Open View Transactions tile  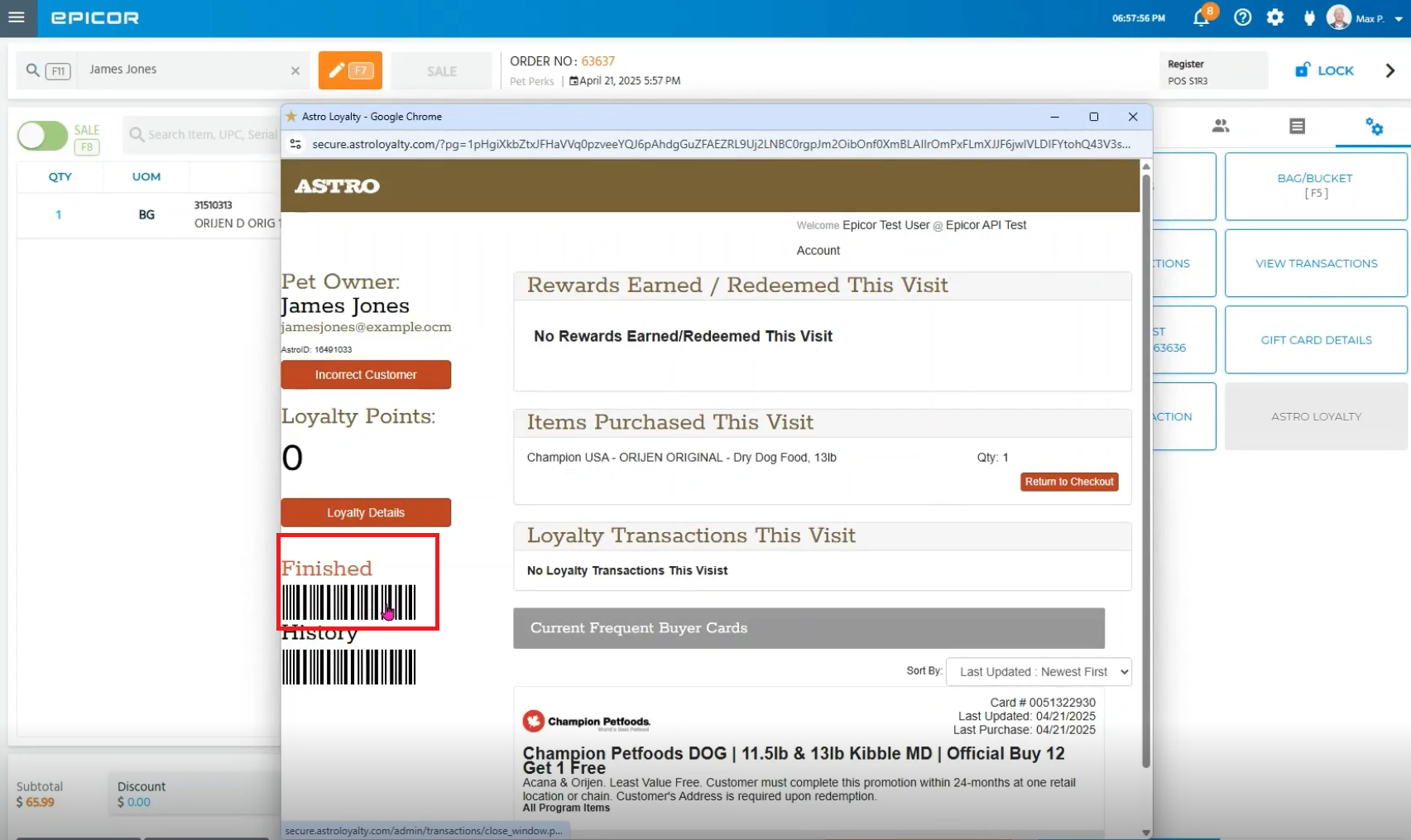pos(1316,263)
